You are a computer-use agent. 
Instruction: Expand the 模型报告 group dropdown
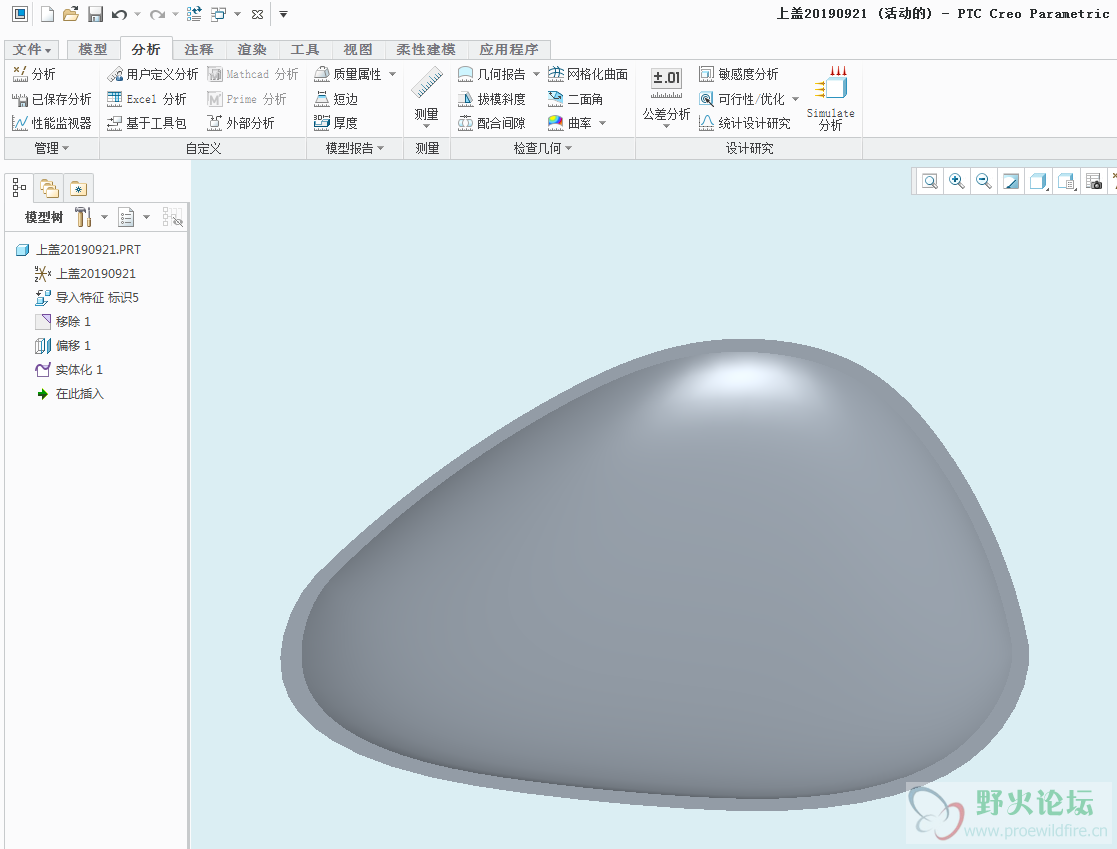355,148
